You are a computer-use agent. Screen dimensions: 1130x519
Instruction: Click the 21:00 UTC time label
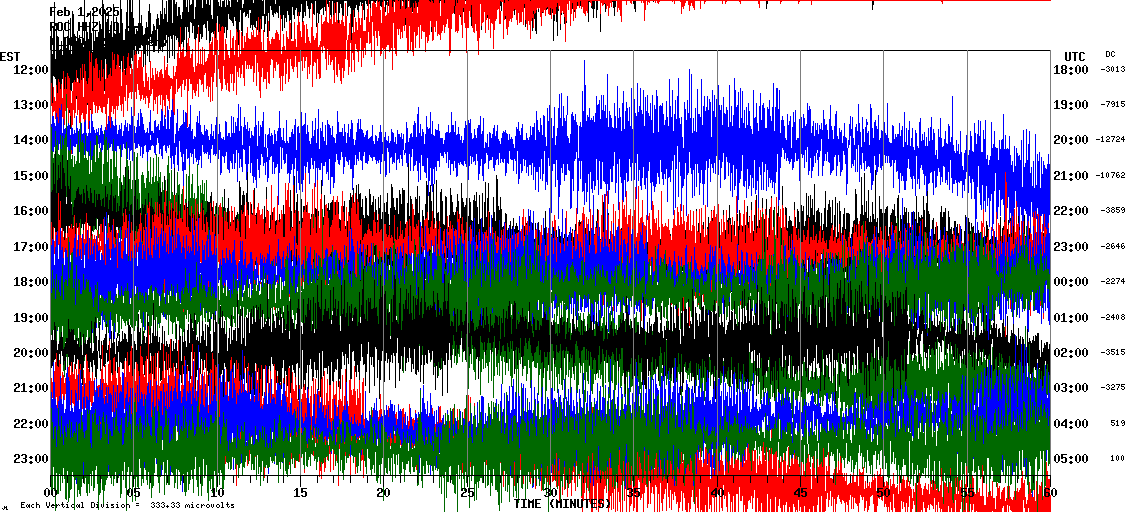(1071, 176)
